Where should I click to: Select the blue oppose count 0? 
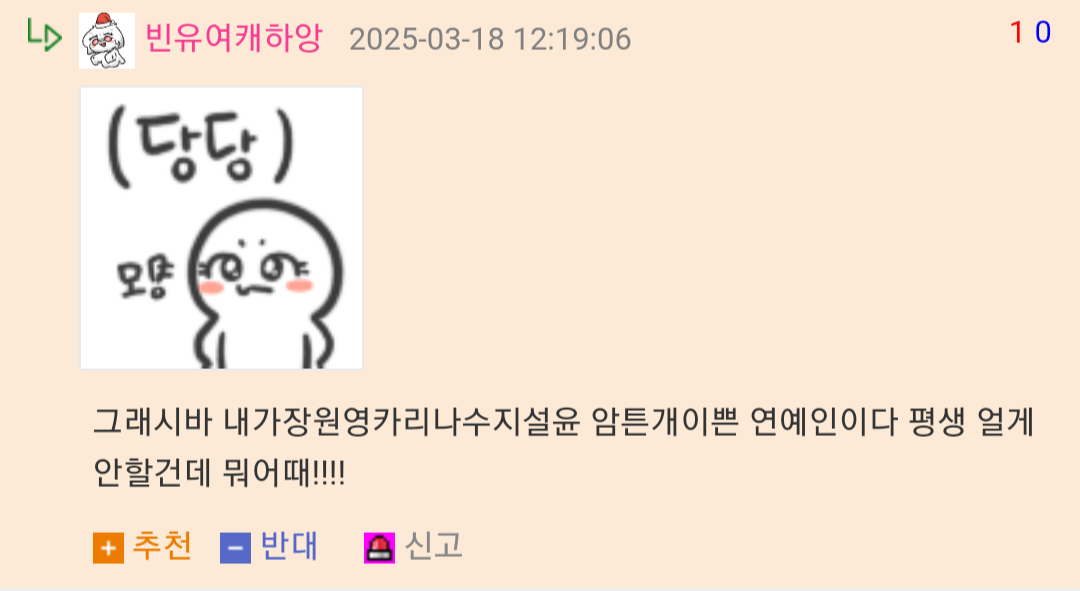1043,32
